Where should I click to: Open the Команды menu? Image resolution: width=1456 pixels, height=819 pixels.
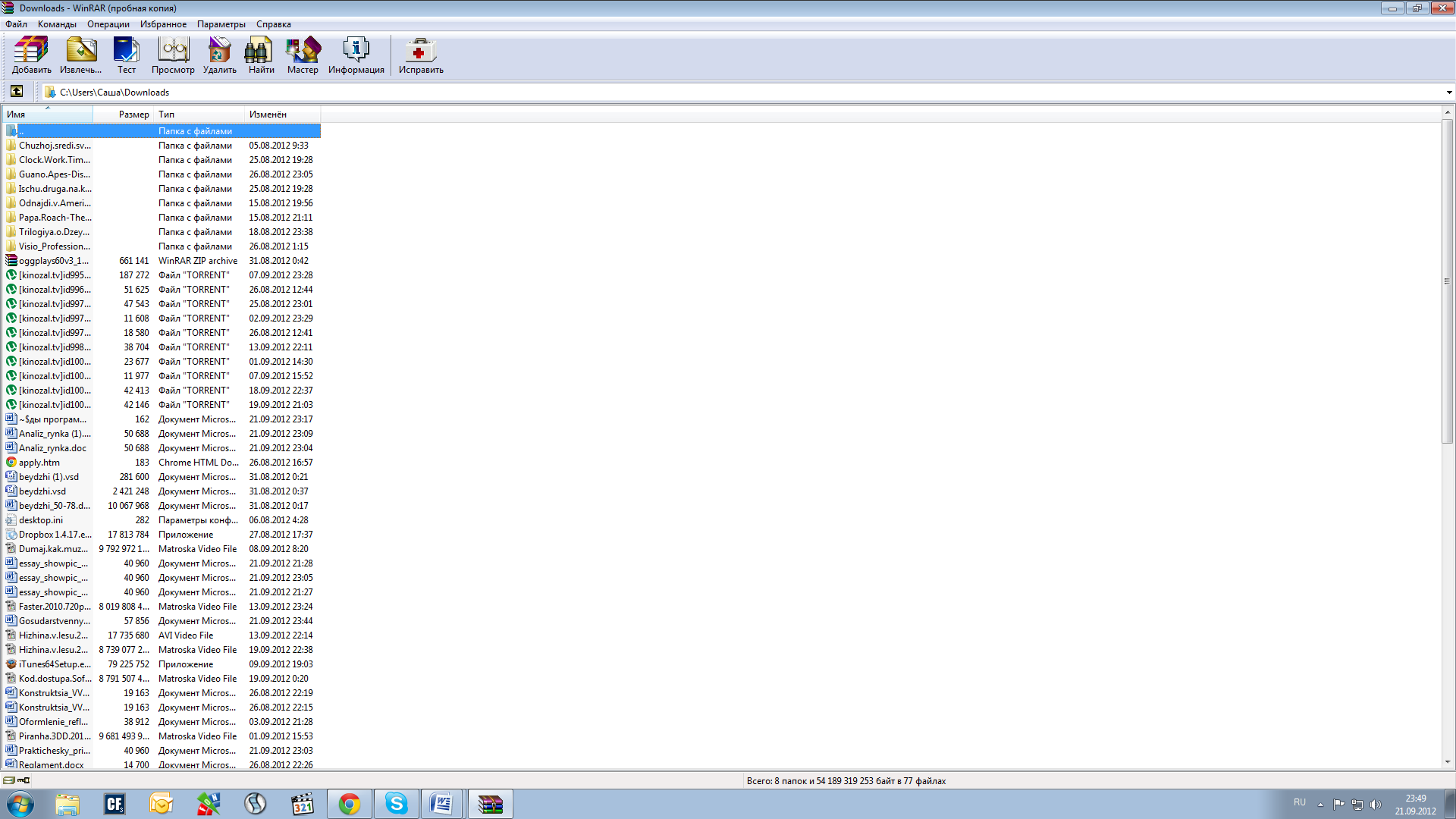[57, 24]
